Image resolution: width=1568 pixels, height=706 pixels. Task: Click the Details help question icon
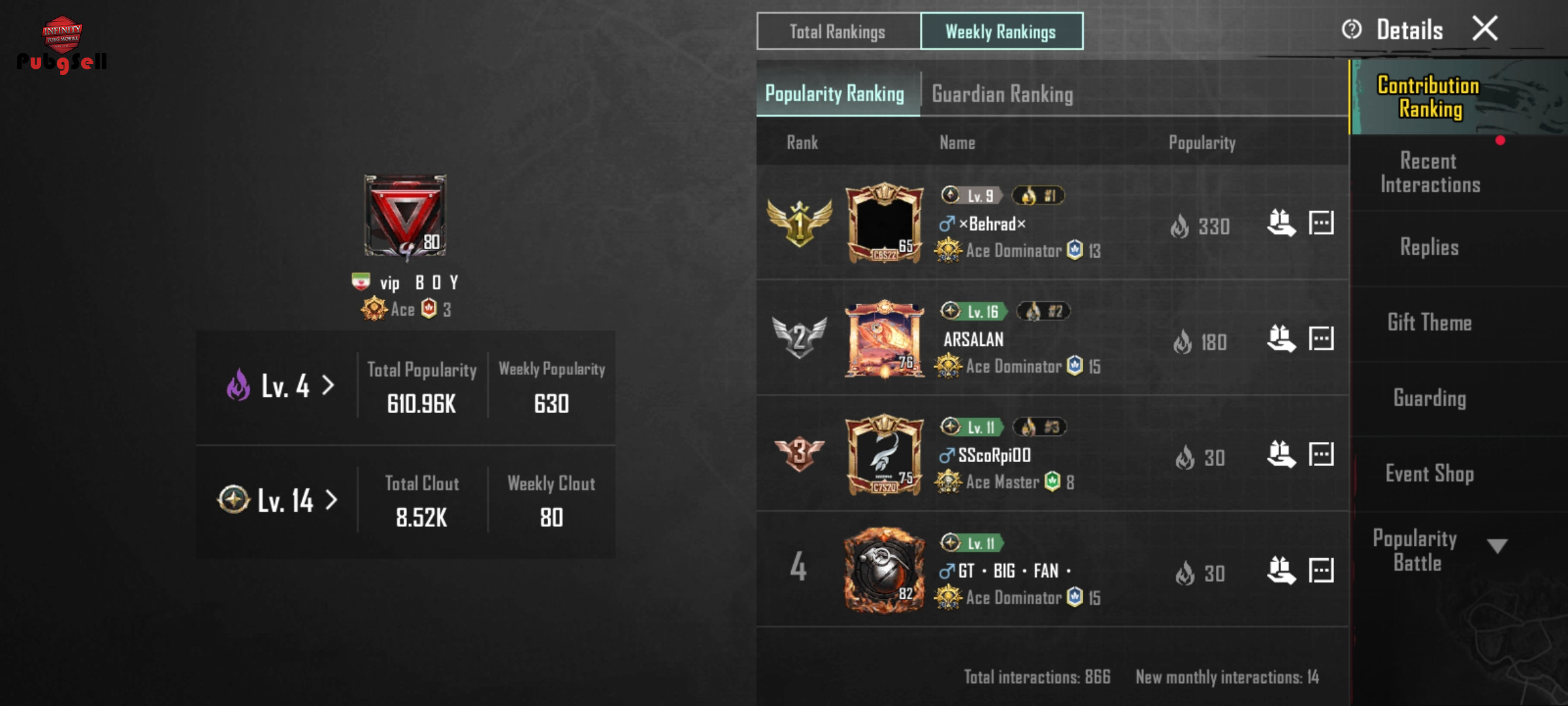click(x=1351, y=29)
